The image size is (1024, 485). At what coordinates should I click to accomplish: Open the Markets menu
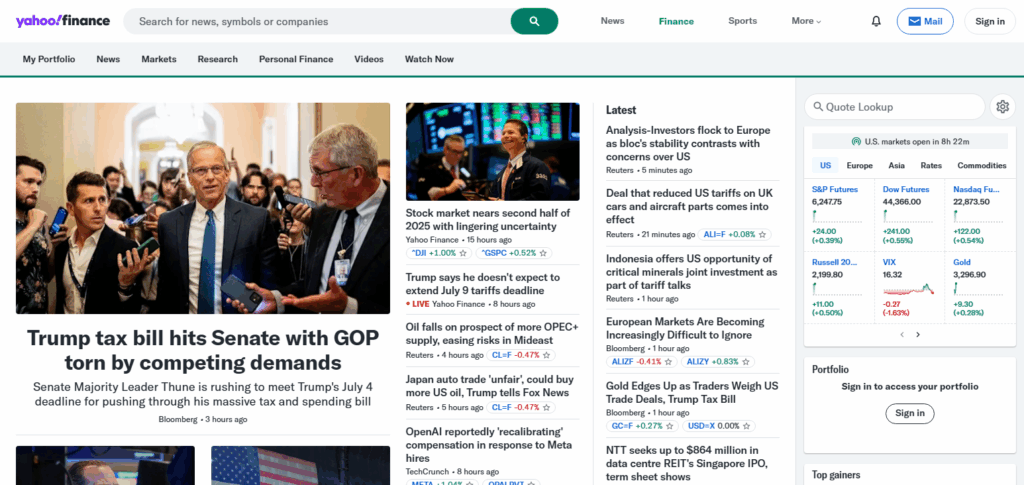pos(159,59)
